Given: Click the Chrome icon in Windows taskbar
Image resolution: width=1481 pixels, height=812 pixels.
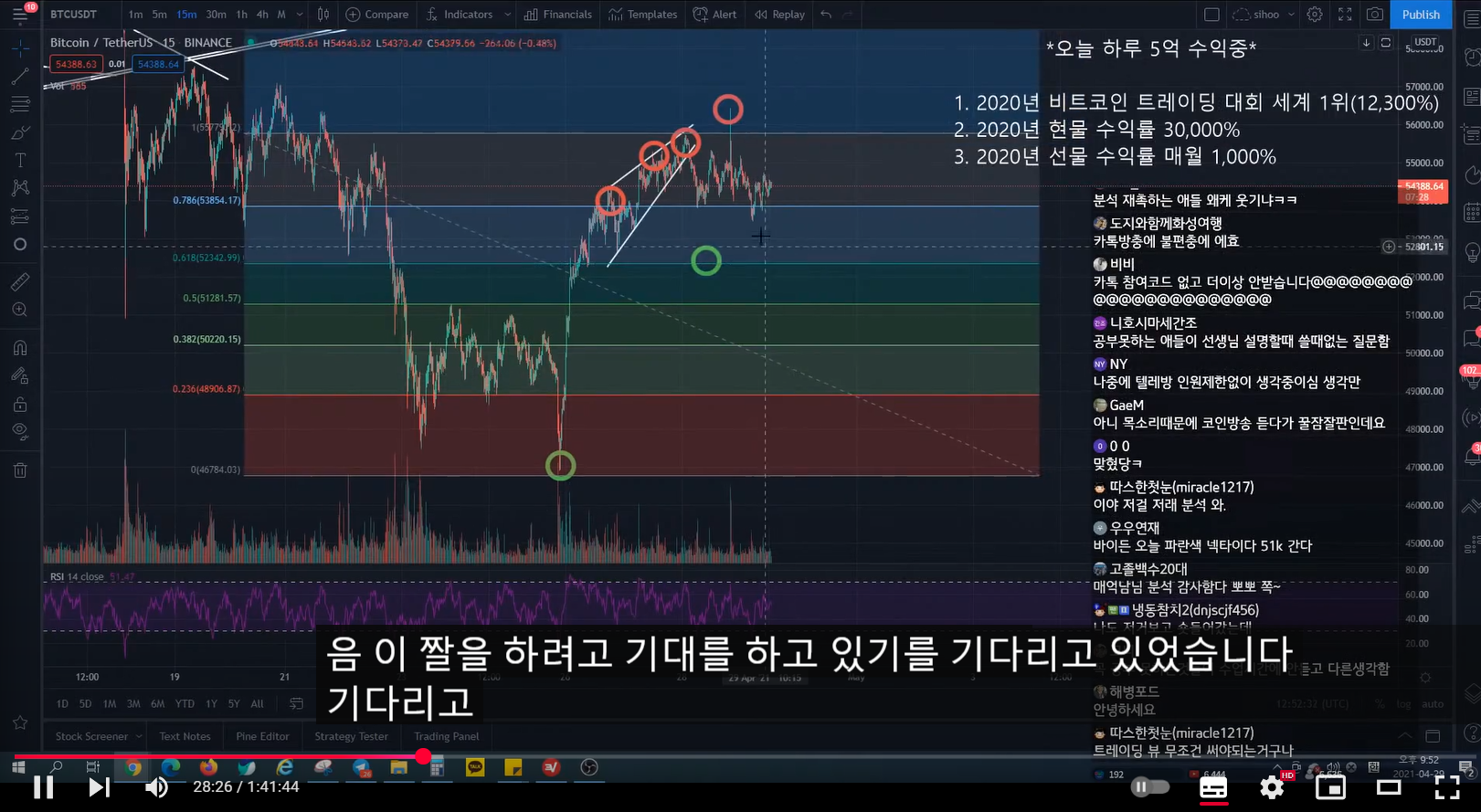Looking at the screenshot, I should (133, 767).
